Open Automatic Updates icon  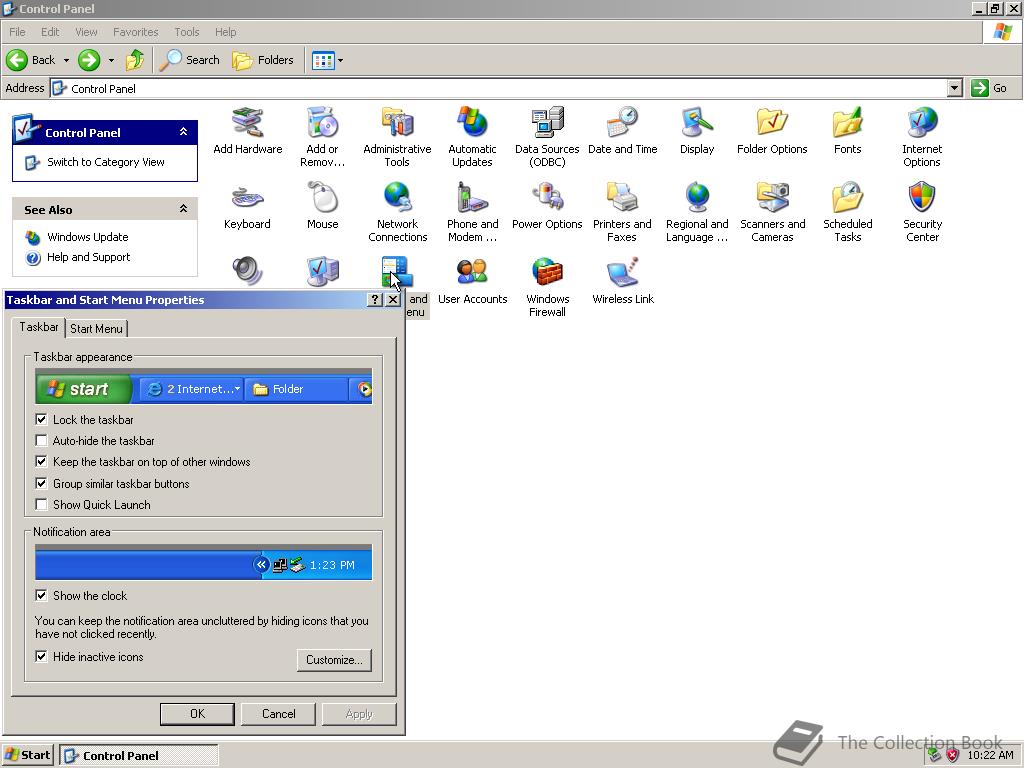pyautogui.click(x=473, y=123)
